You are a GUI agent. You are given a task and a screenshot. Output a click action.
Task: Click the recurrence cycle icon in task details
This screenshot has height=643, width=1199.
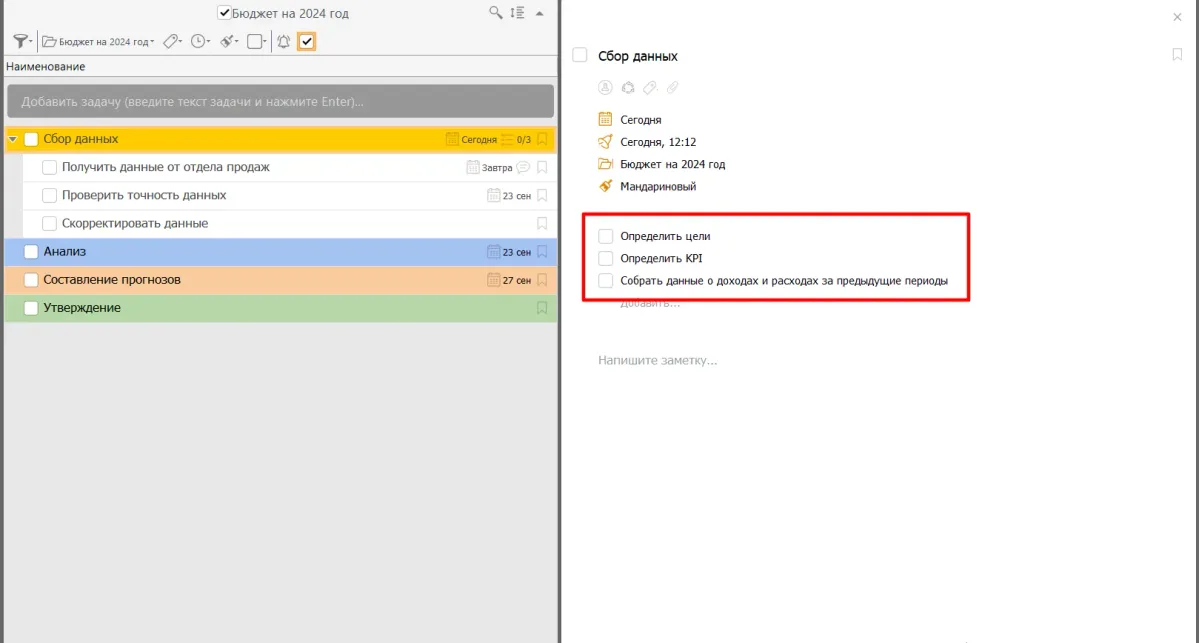point(628,88)
